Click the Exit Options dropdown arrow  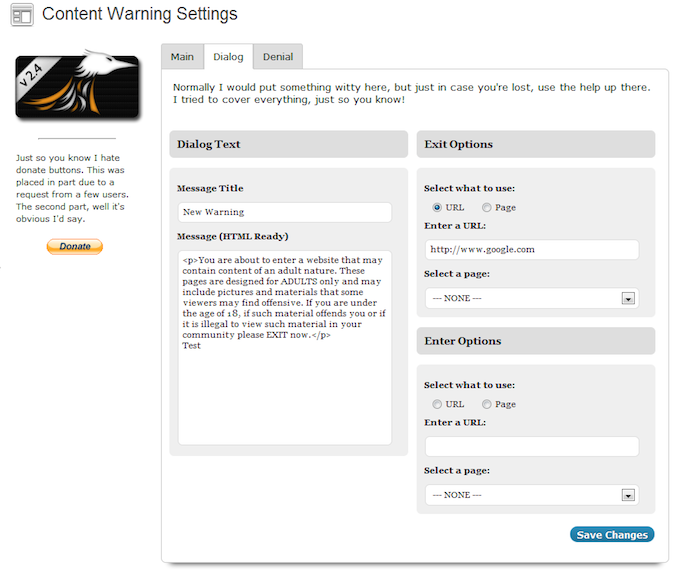point(628,298)
